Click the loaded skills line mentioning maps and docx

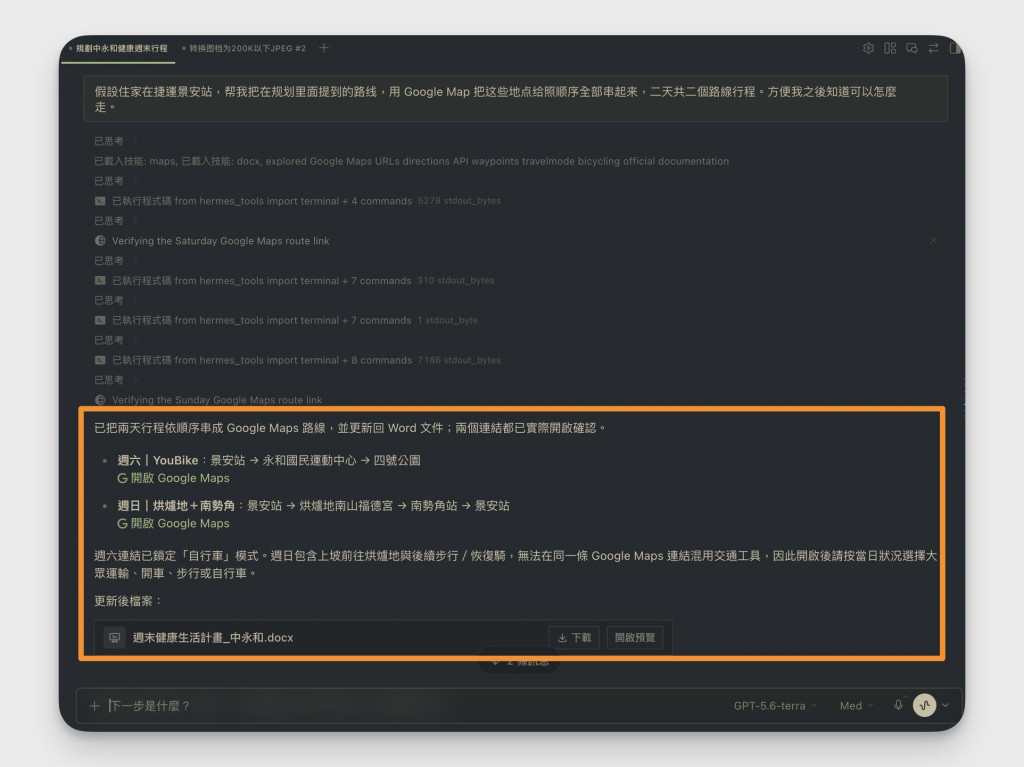pyautogui.click(x=411, y=161)
